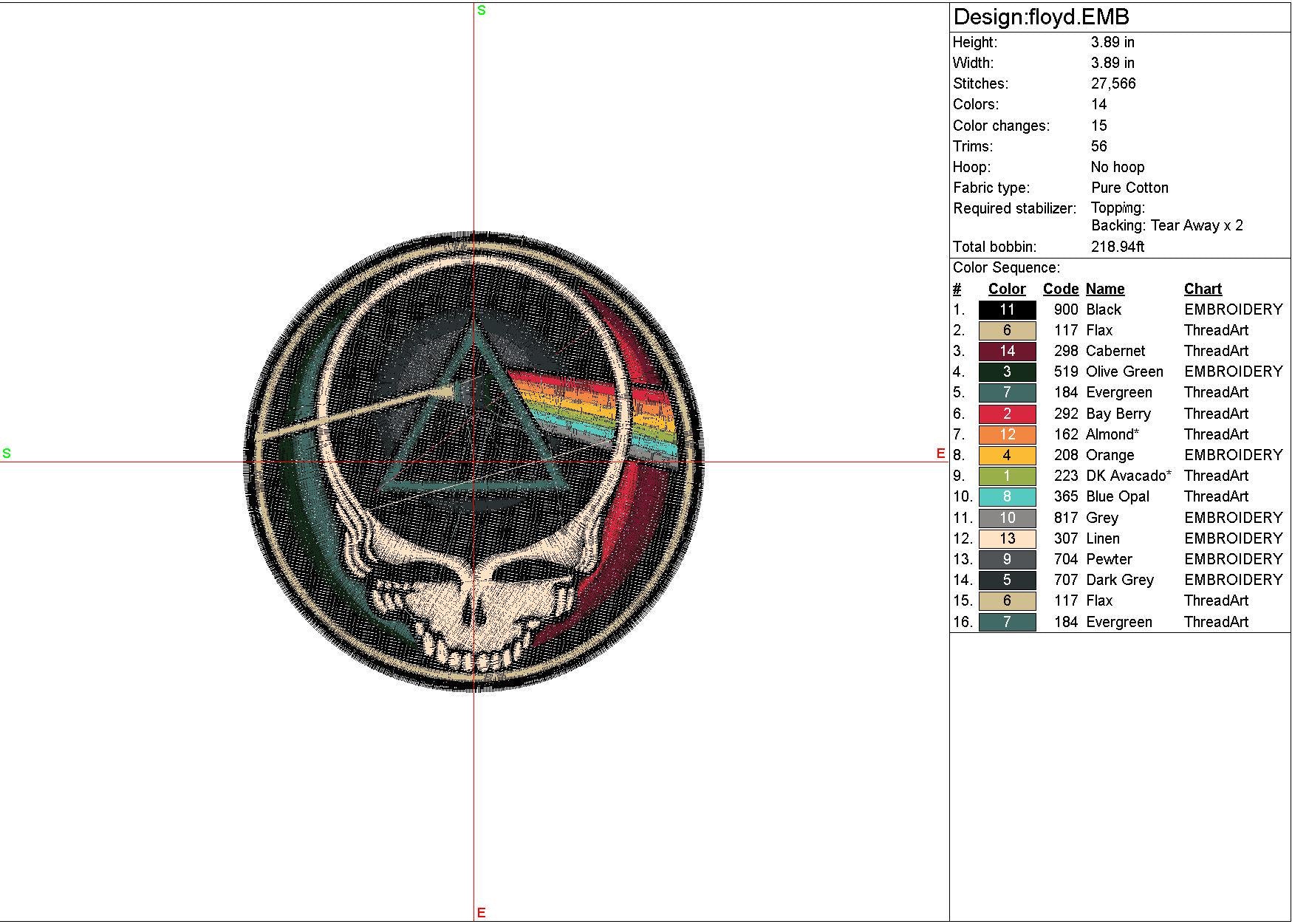Click the 'Color Sequence:' heading
This screenshot has height=924, width=1292.
click(1006, 267)
